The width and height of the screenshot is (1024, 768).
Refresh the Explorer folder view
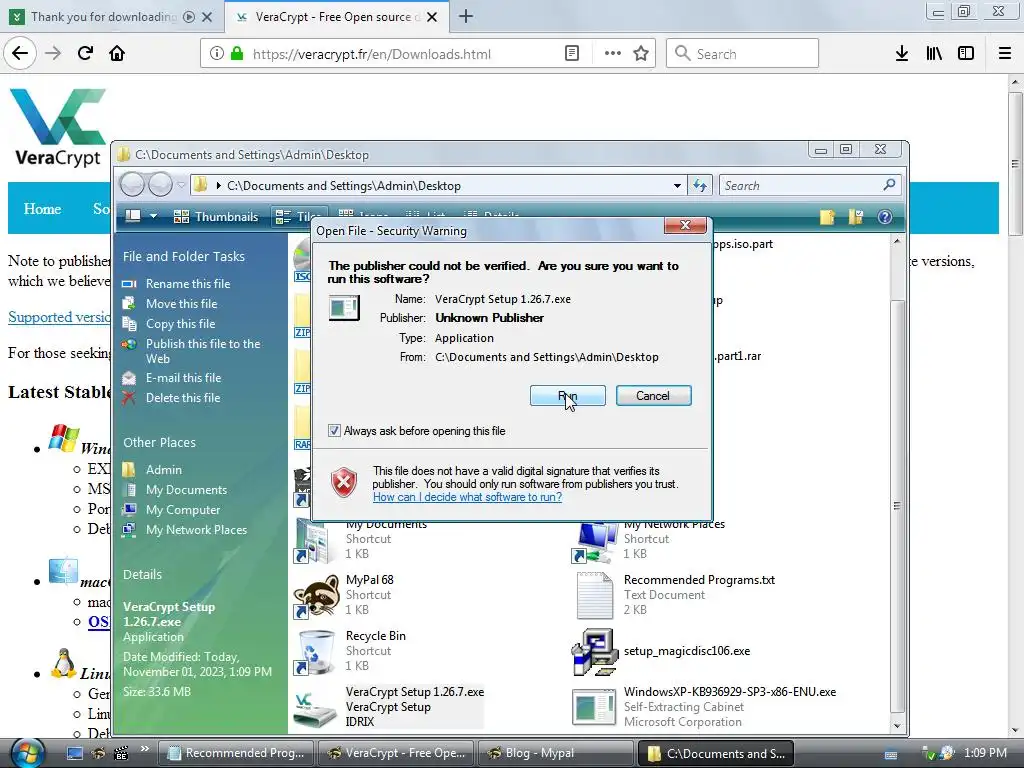pos(699,185)
